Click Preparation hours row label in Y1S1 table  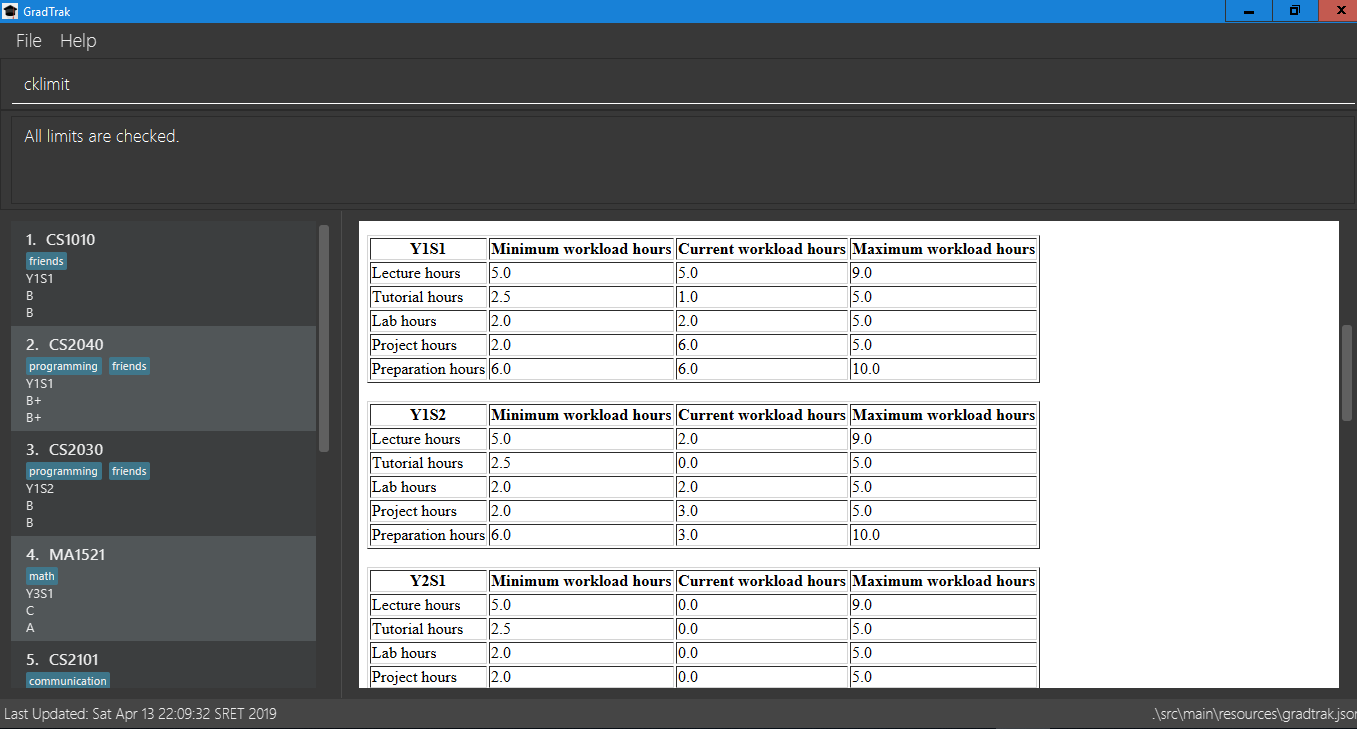(428, 369)
